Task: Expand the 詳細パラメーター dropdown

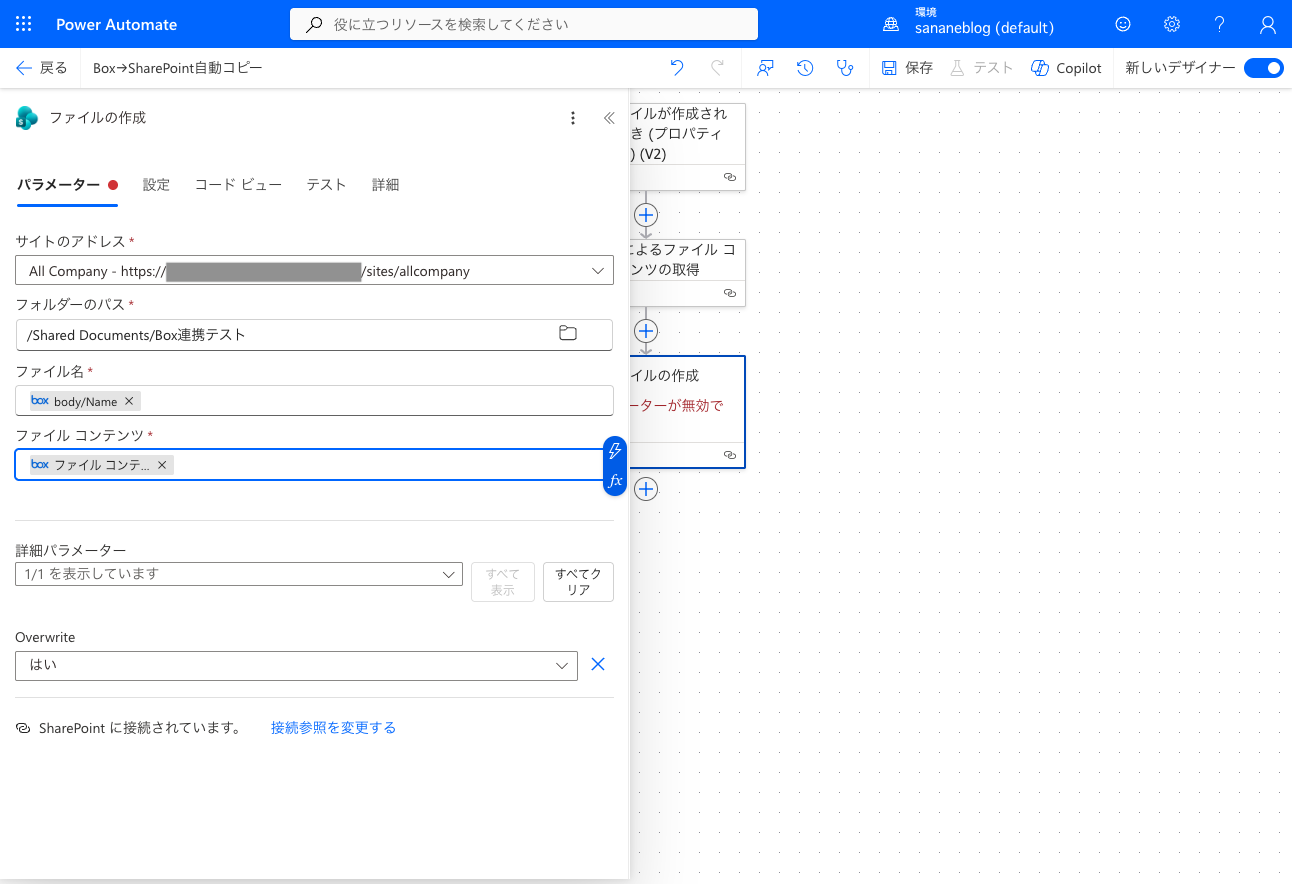Action: (448, 574)
